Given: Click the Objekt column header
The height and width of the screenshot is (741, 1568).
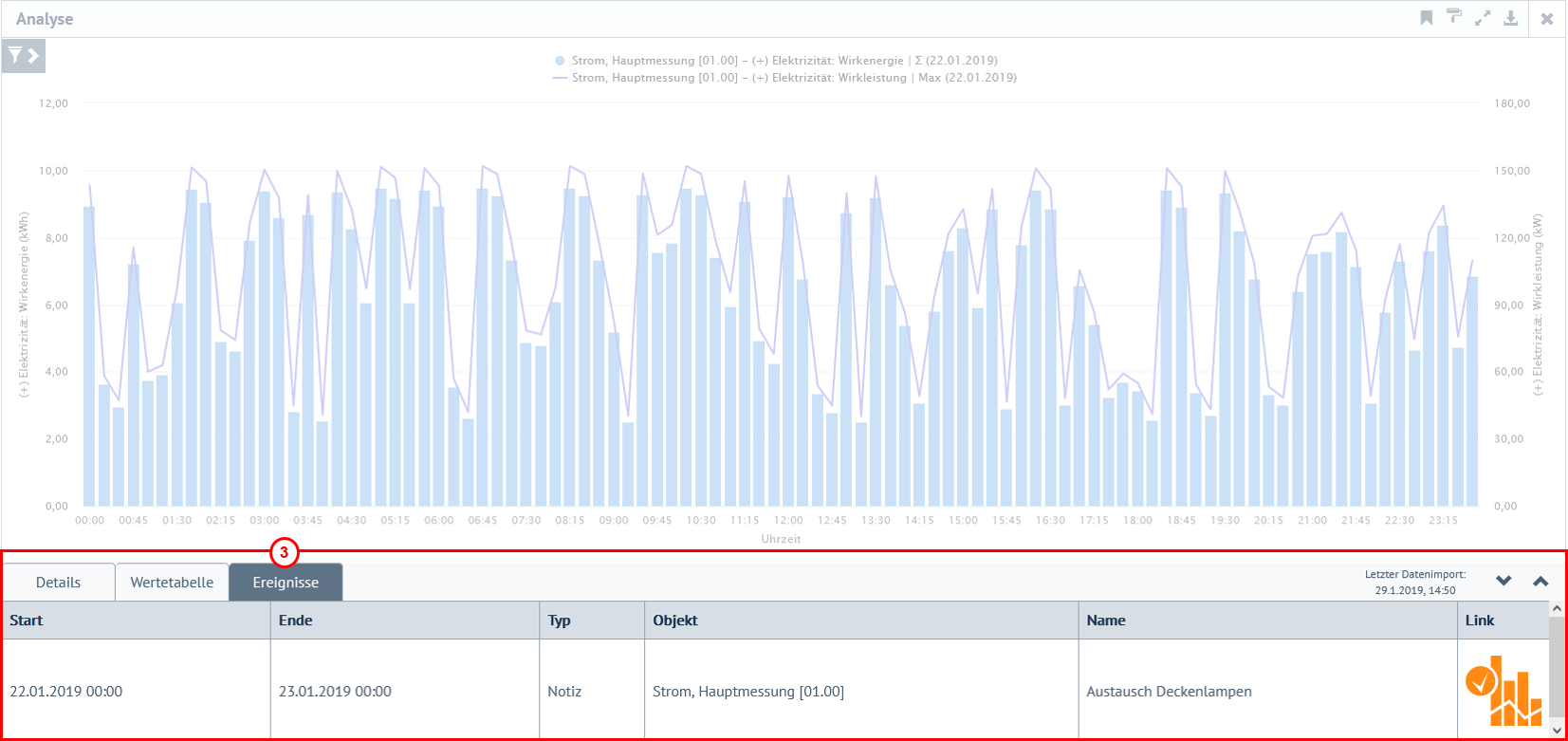Looking at the screenshot, I should 675,621.
